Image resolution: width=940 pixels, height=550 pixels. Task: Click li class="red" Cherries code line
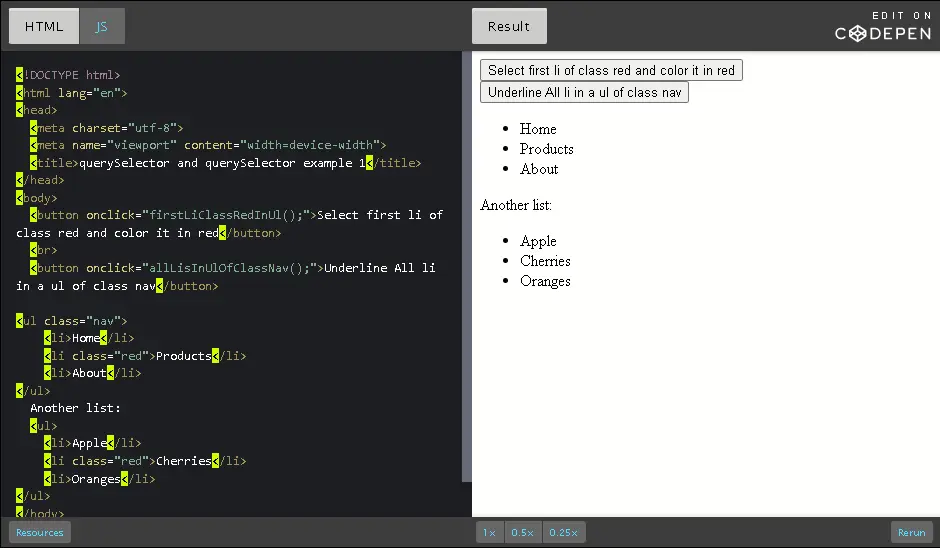(x=145, y=461)
